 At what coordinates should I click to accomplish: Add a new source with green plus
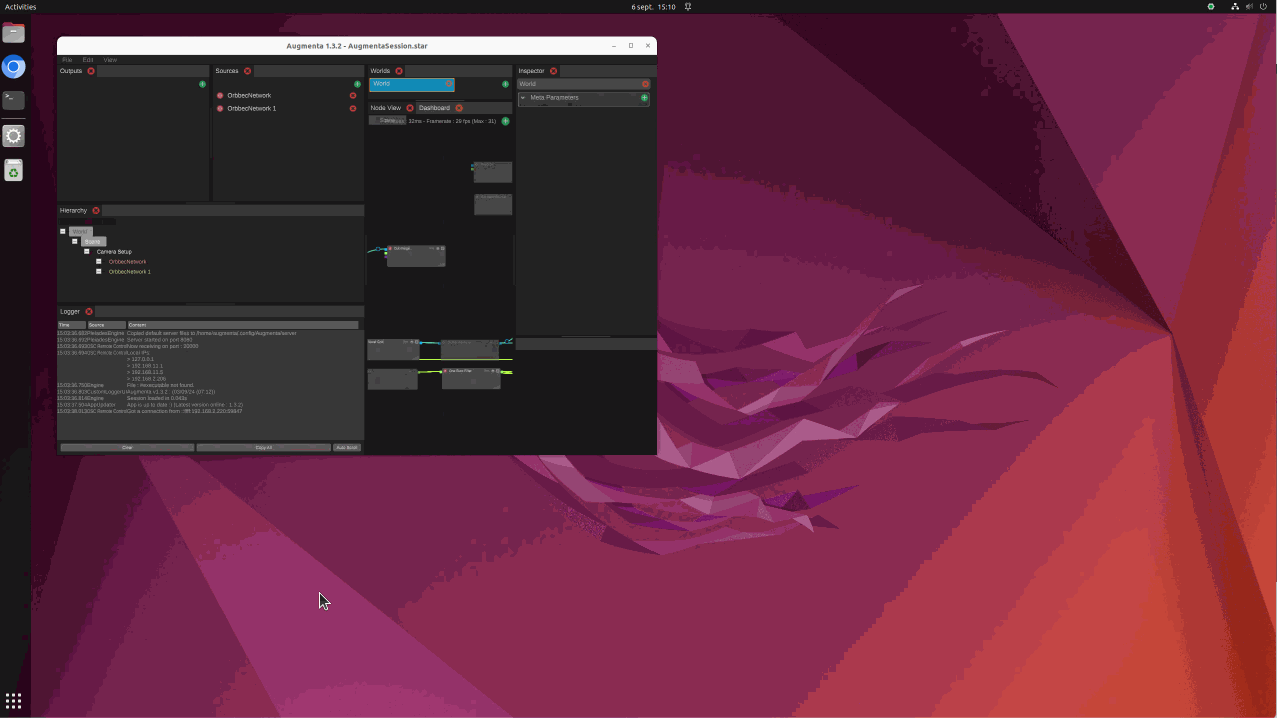(x=357, y=85)
